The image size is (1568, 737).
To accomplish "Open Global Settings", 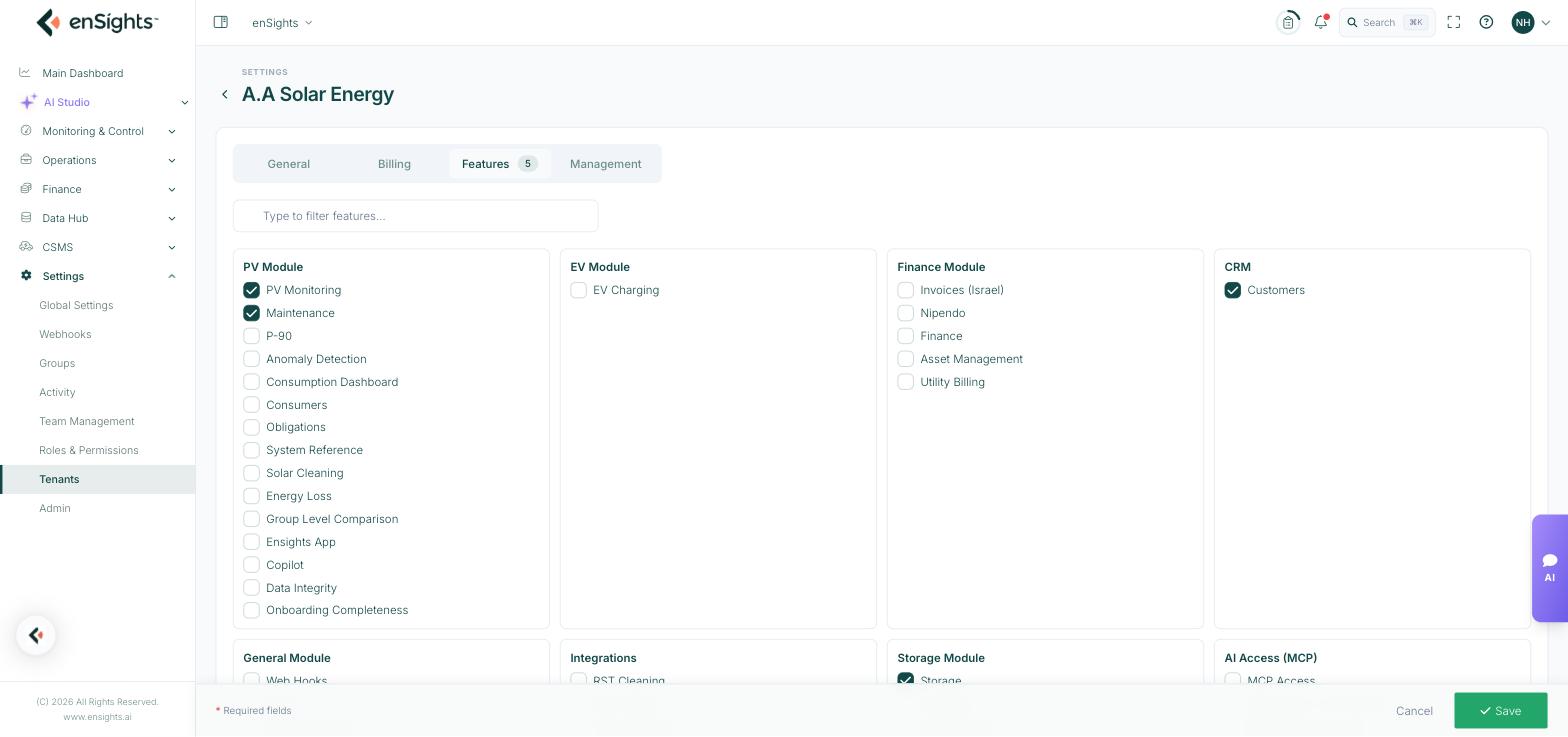I will [76, 305].
